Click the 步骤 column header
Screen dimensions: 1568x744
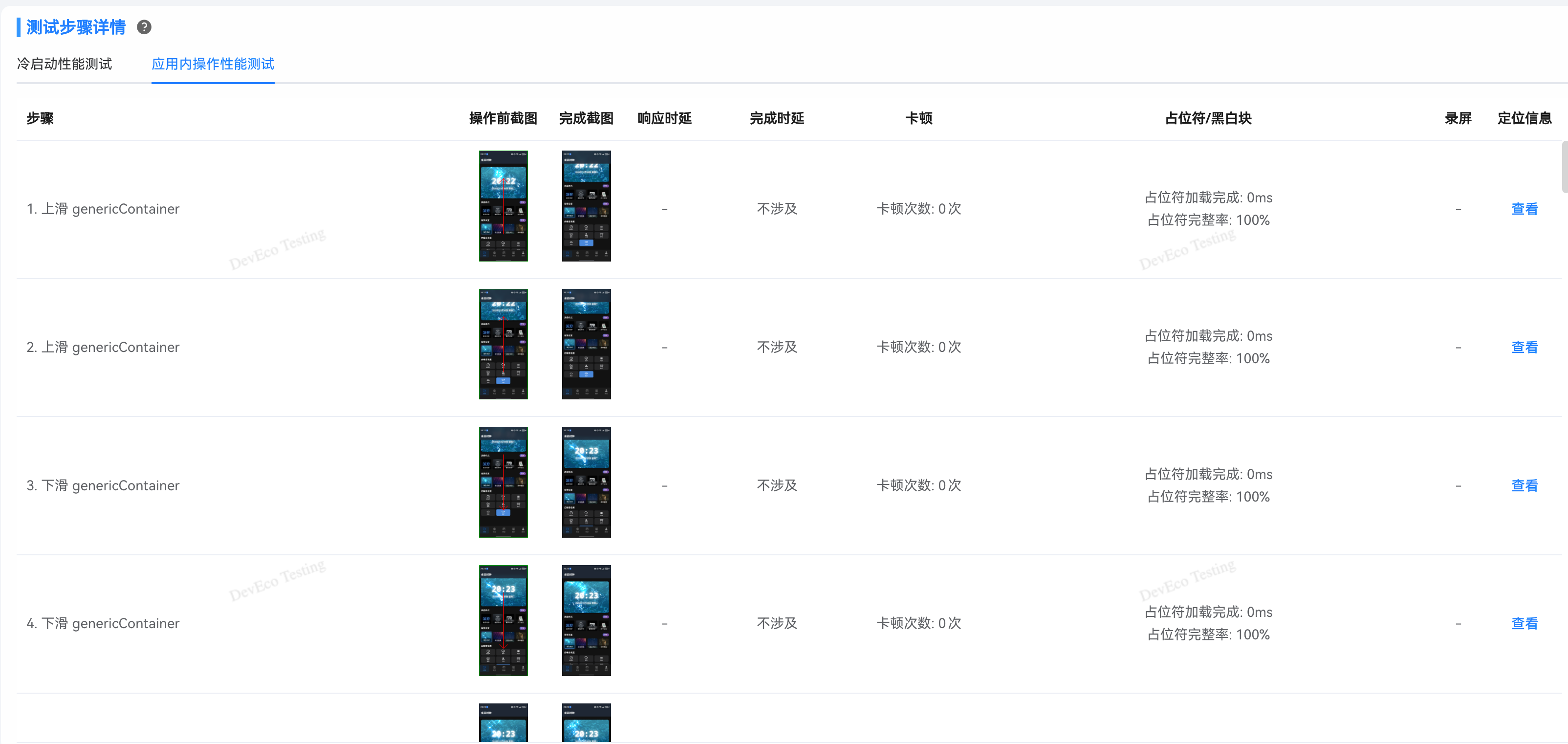[x=40, y=118]
